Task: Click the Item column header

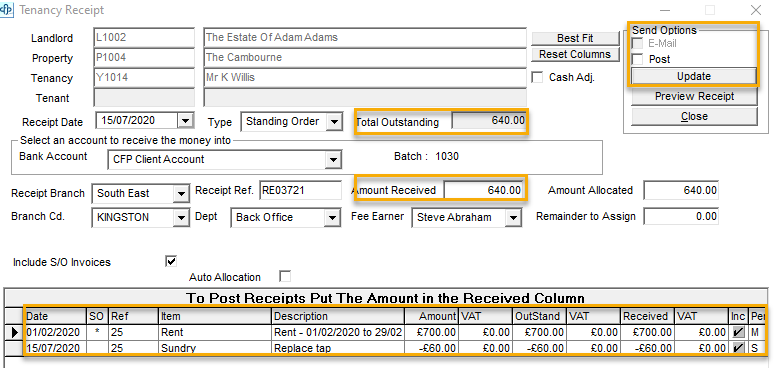Action: (215, 316)
